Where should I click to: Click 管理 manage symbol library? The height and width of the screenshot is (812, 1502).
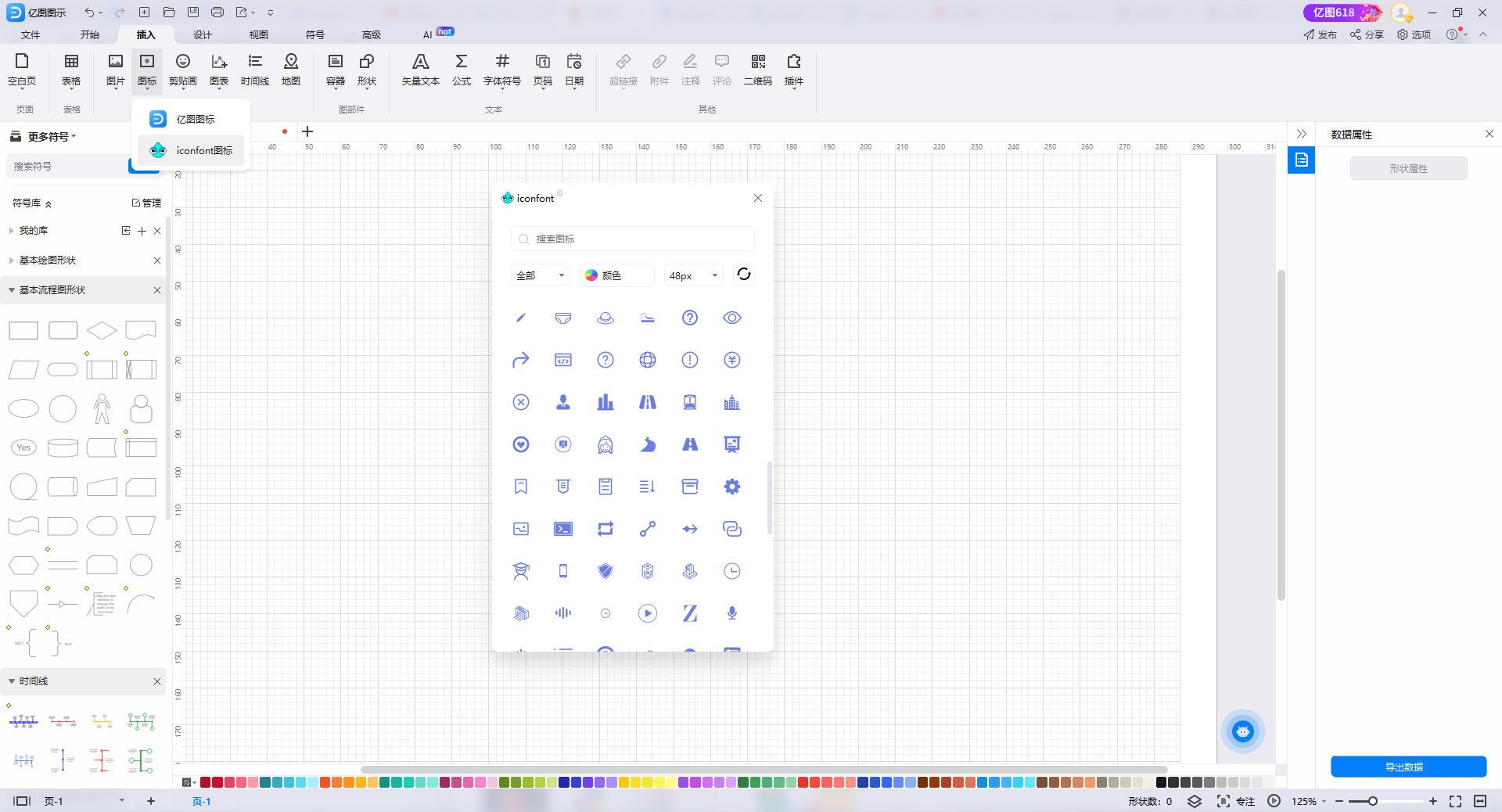pyautogui.click(x=146, y=203)
